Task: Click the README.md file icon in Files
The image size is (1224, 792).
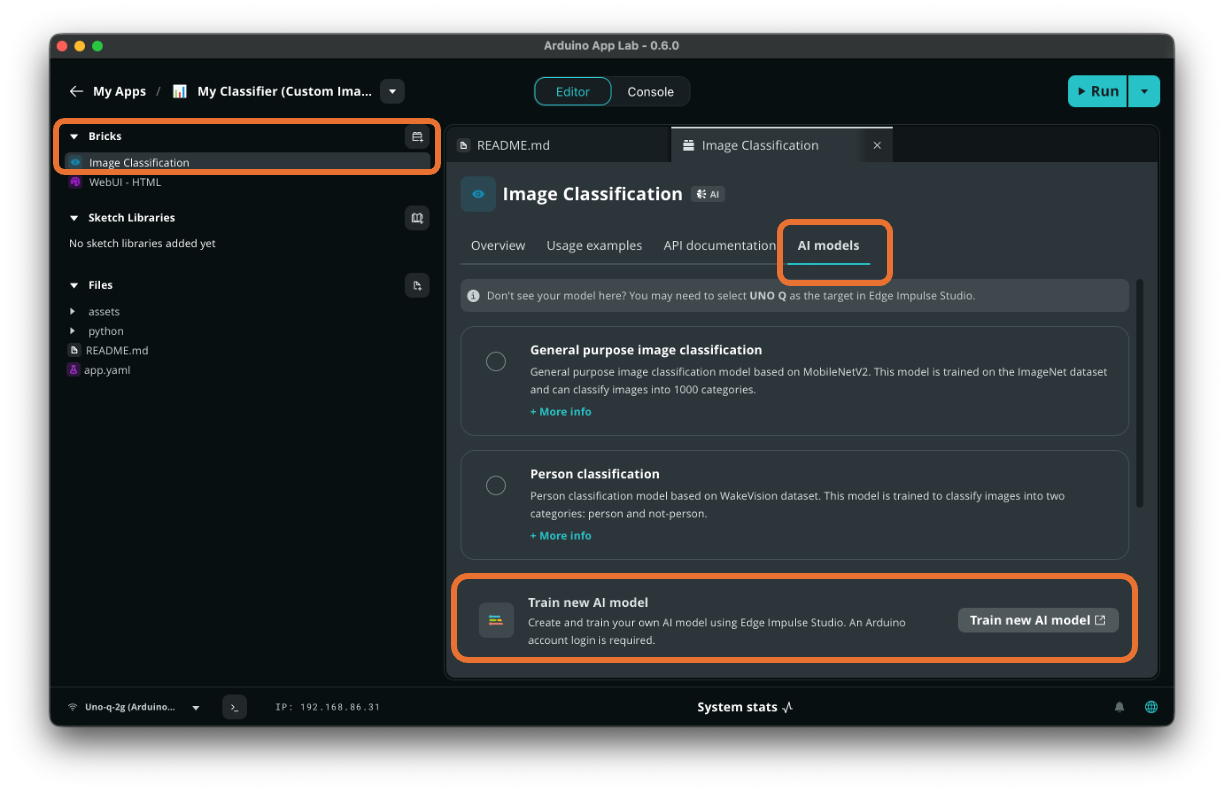Action: click(x=74, y=350)
